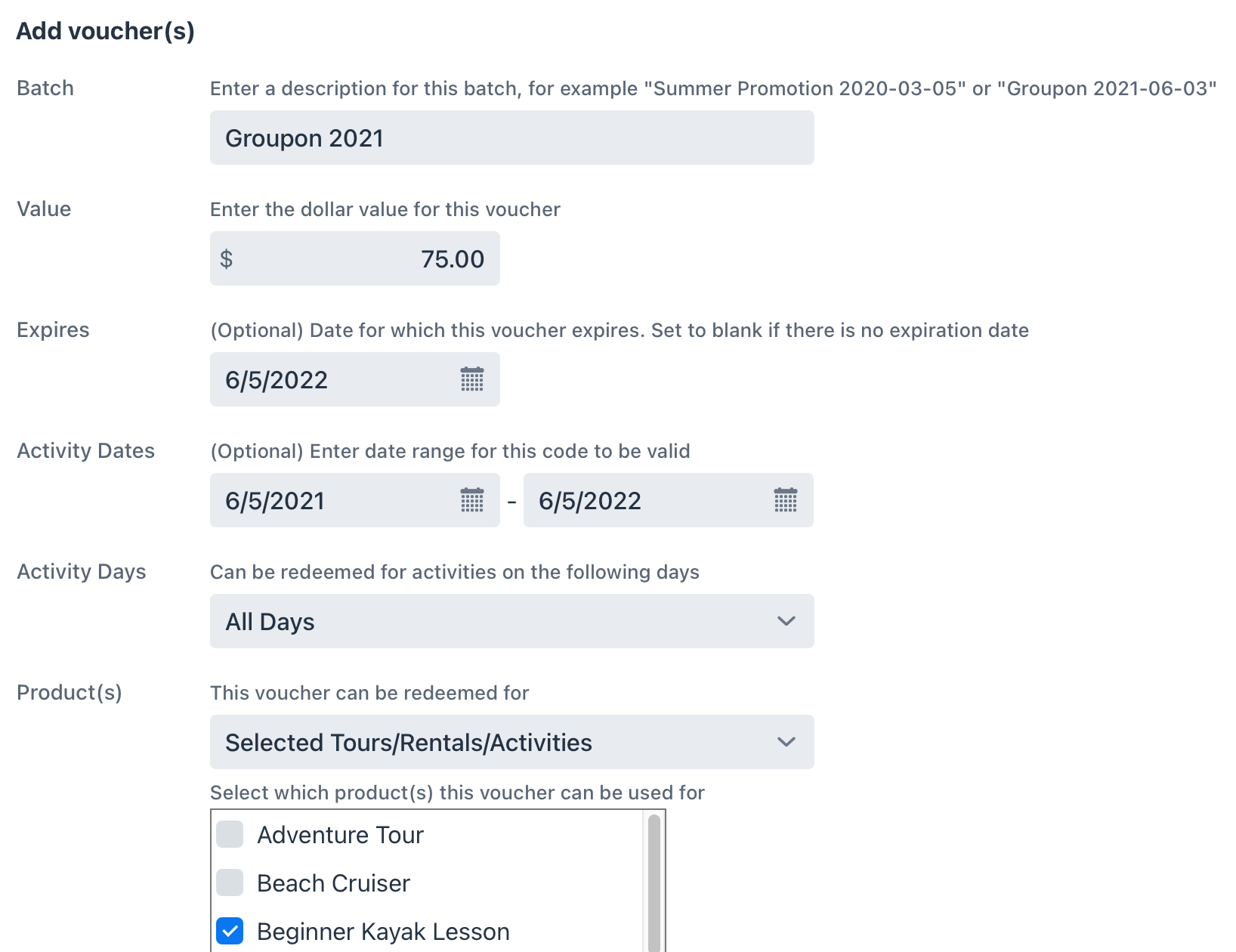
Task: Click the Expires date field 6/5/2022
Action: point(355,379)
